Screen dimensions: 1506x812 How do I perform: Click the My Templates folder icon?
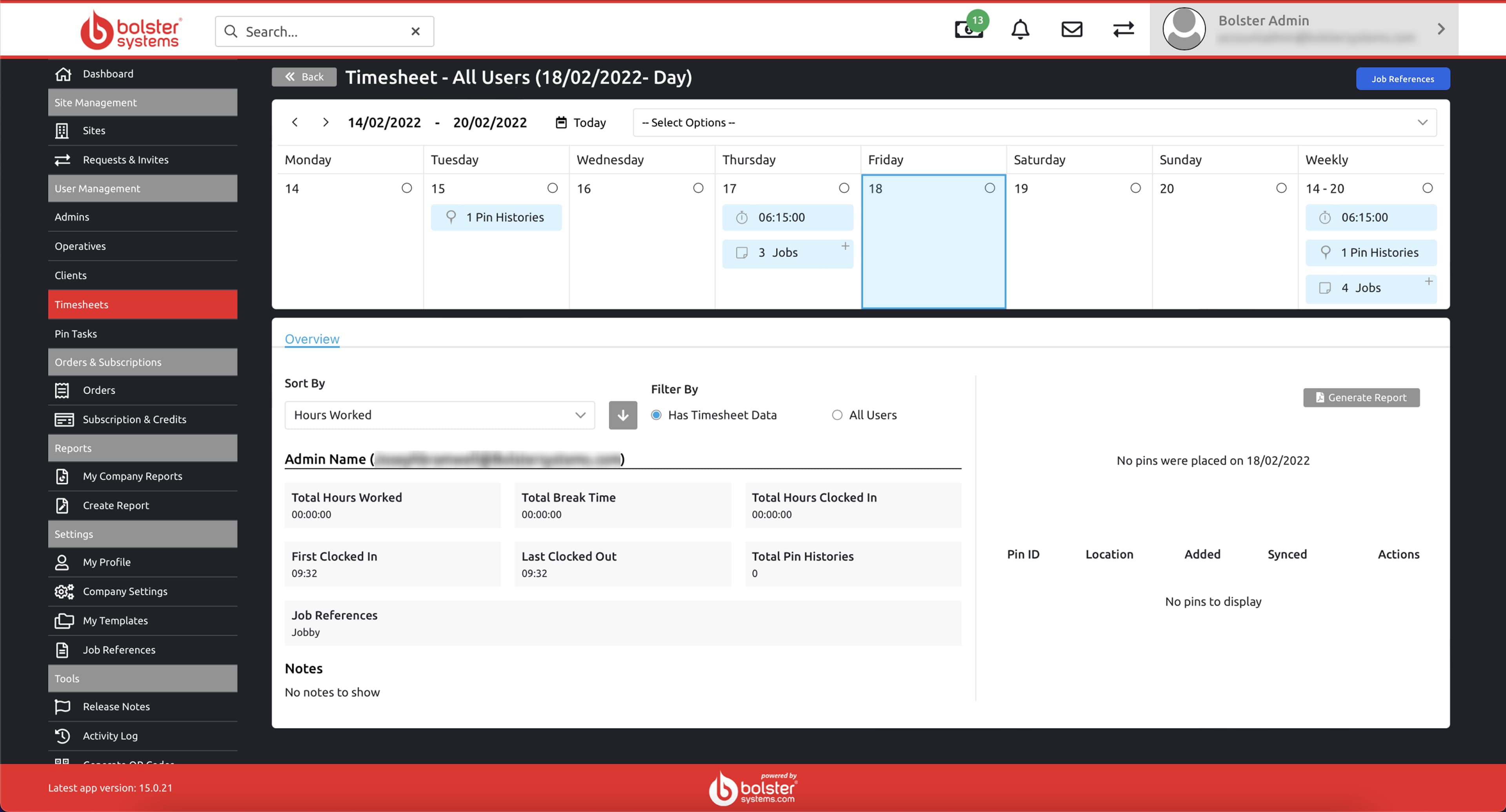click(x=64, y=621)
